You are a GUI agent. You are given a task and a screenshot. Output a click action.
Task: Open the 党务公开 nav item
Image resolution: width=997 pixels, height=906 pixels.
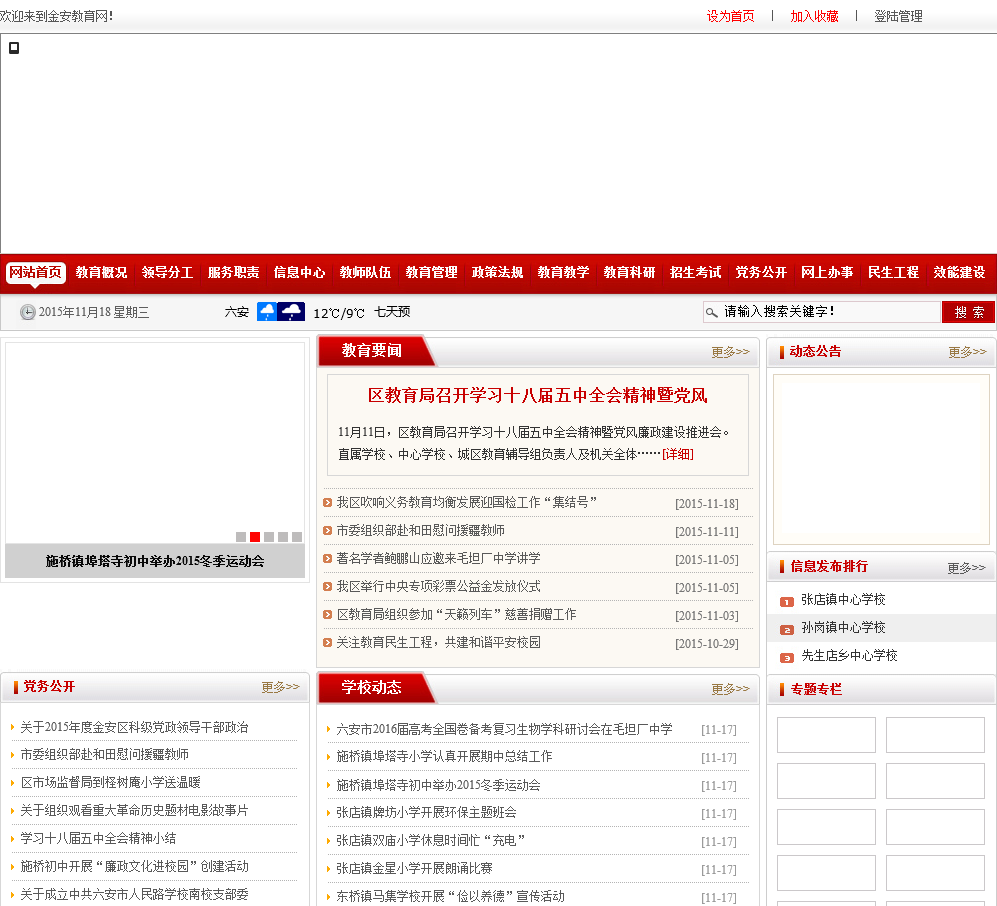coord(761,273)
